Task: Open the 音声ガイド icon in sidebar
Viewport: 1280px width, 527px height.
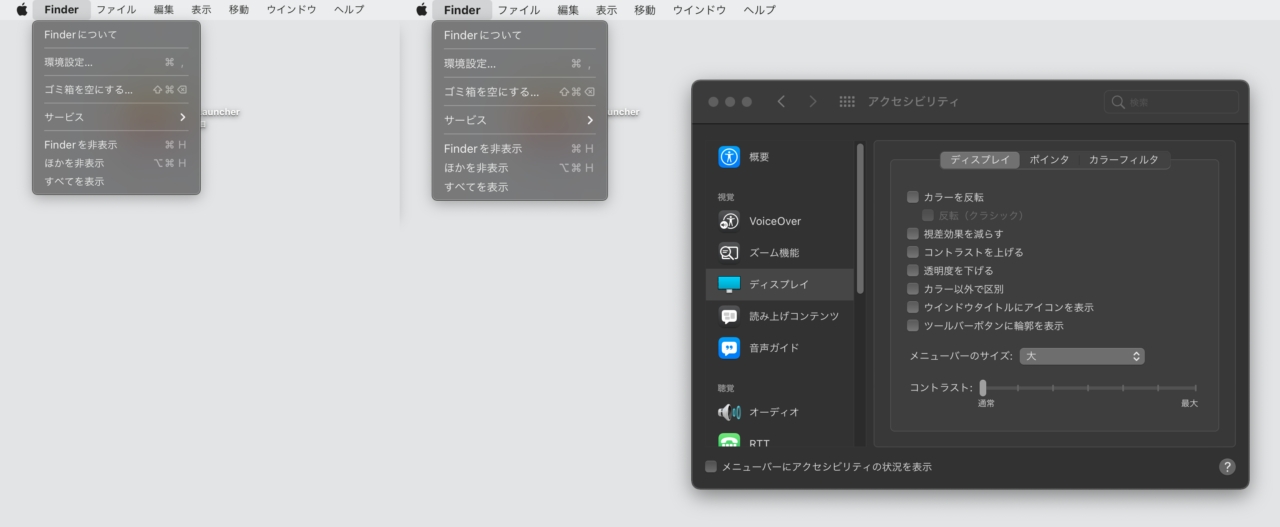Action: click(x=729, y=348)
